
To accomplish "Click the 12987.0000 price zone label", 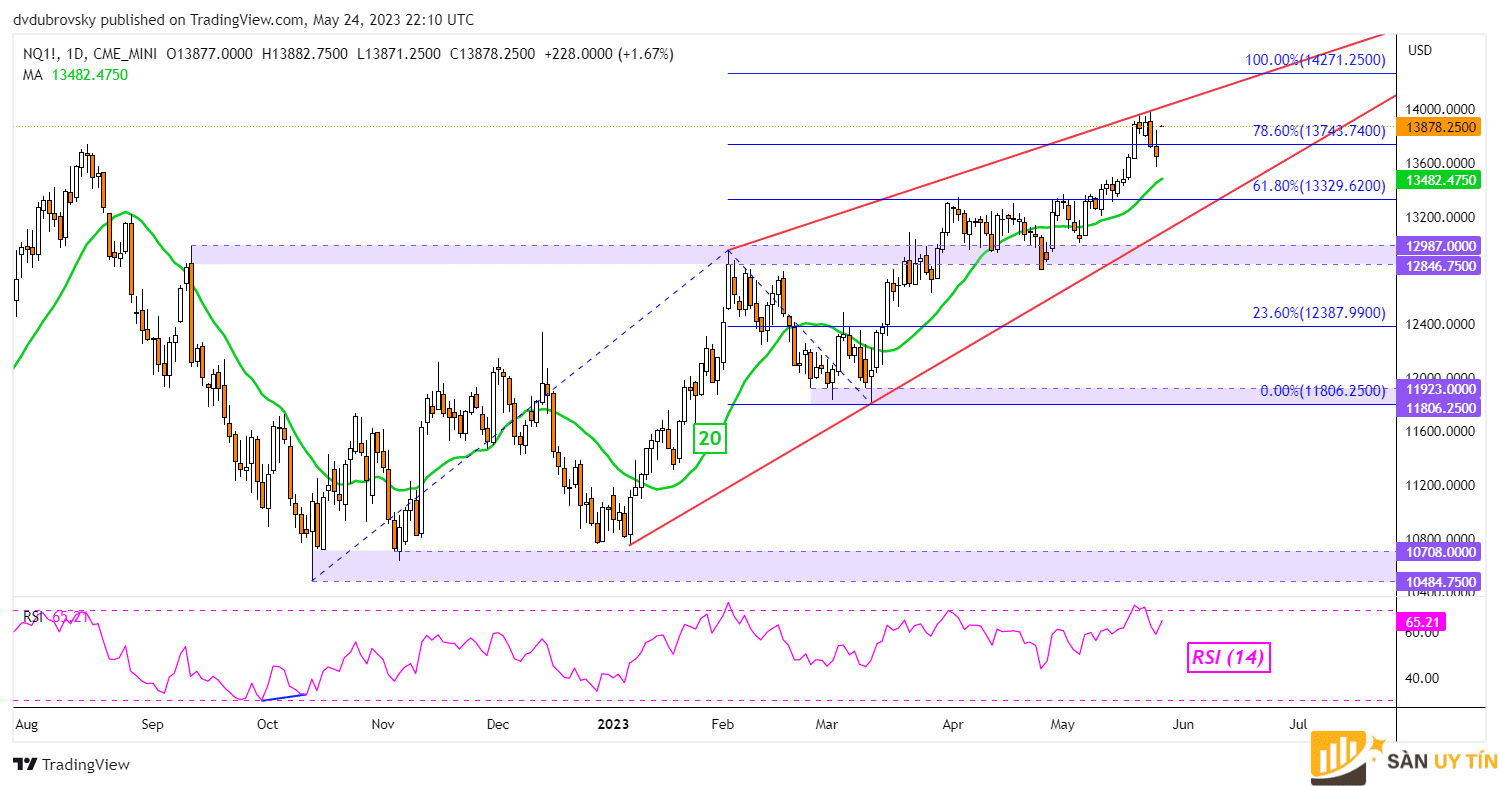I will [x=1441, y=245].
